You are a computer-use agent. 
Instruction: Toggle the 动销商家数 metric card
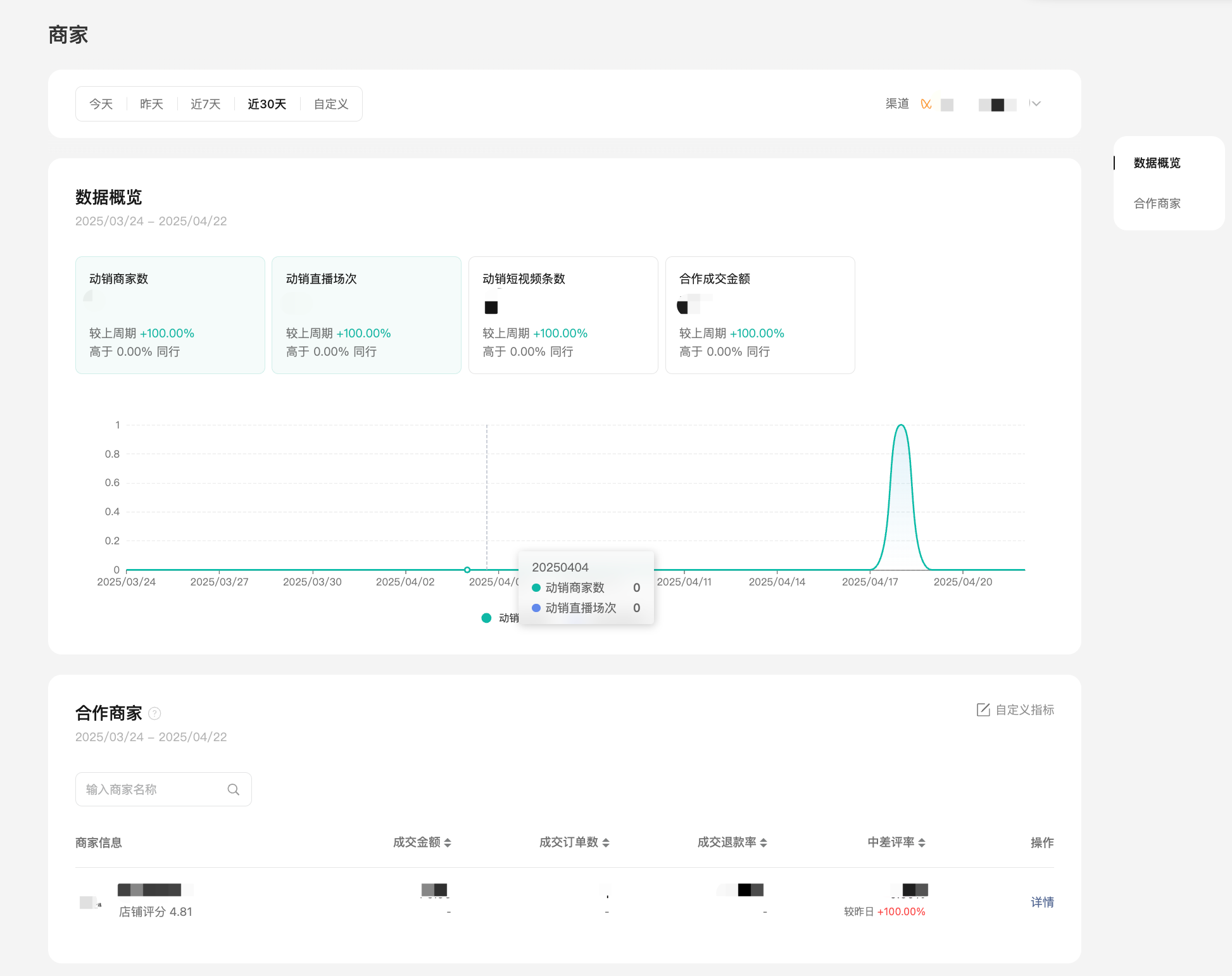pos(170,315)
